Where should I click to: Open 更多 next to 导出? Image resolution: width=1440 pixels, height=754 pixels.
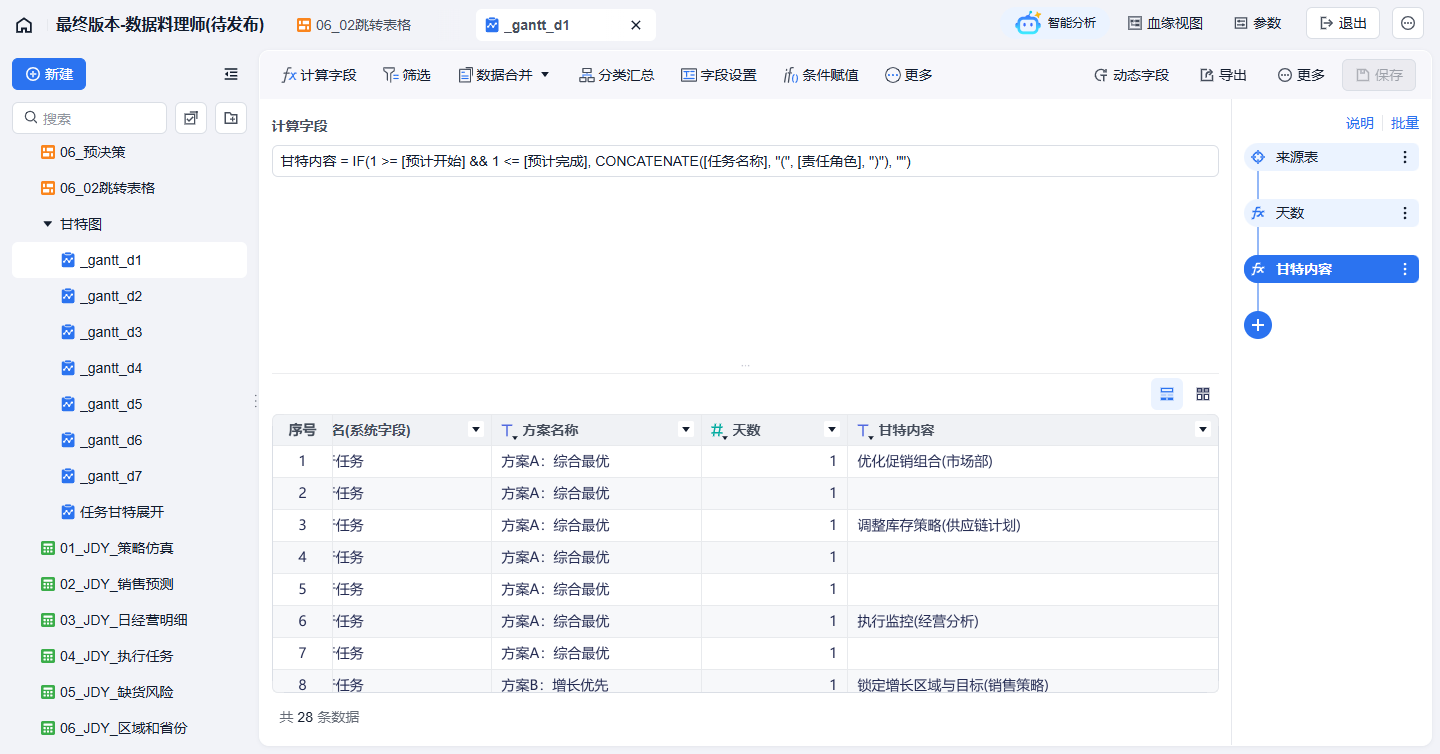[x=1301, y=75]
